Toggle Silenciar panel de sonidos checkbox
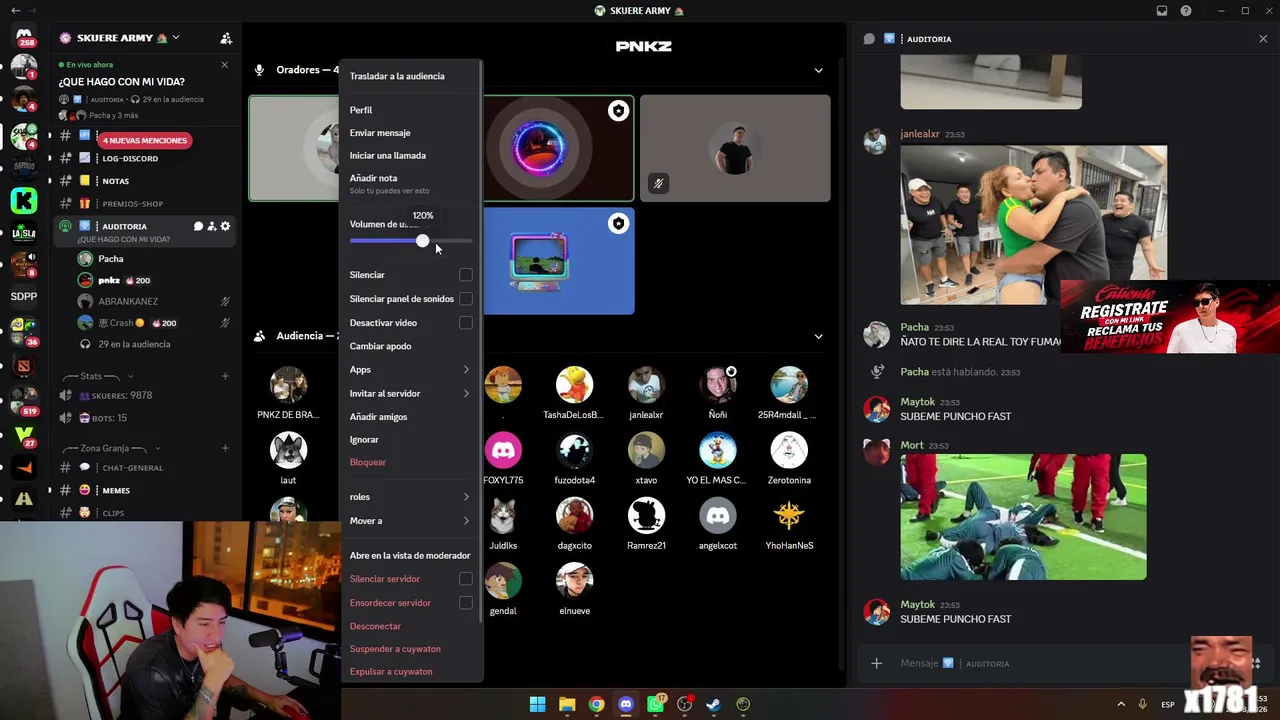Image resolution: width=1280 pixels, height=720 pixels. [466, 299]
